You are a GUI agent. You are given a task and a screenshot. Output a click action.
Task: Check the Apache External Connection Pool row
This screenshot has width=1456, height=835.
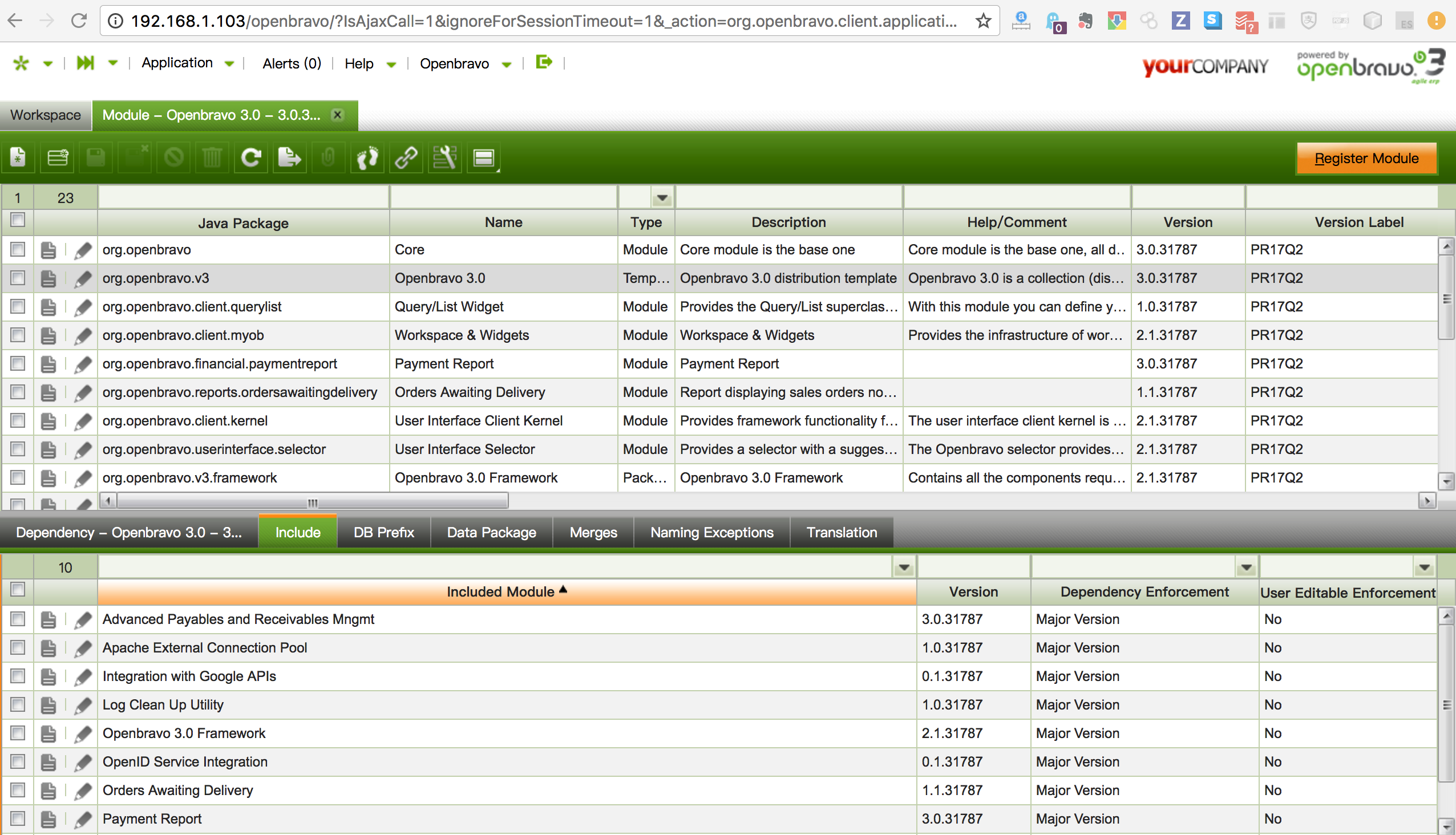[18, 647]
